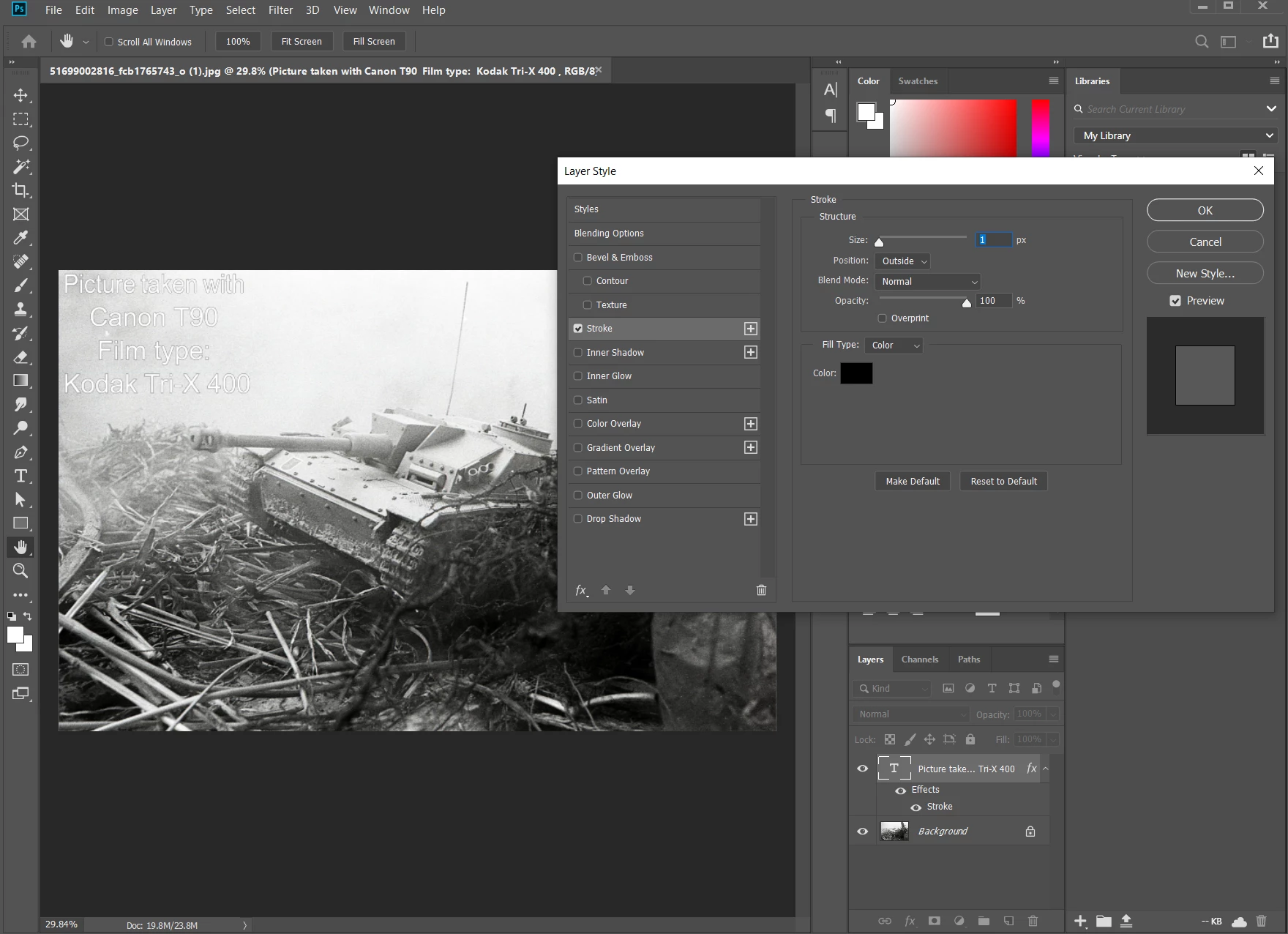Select the Move tool
The height and width of the screenshot is (934, 1288).
click(20, 95)
